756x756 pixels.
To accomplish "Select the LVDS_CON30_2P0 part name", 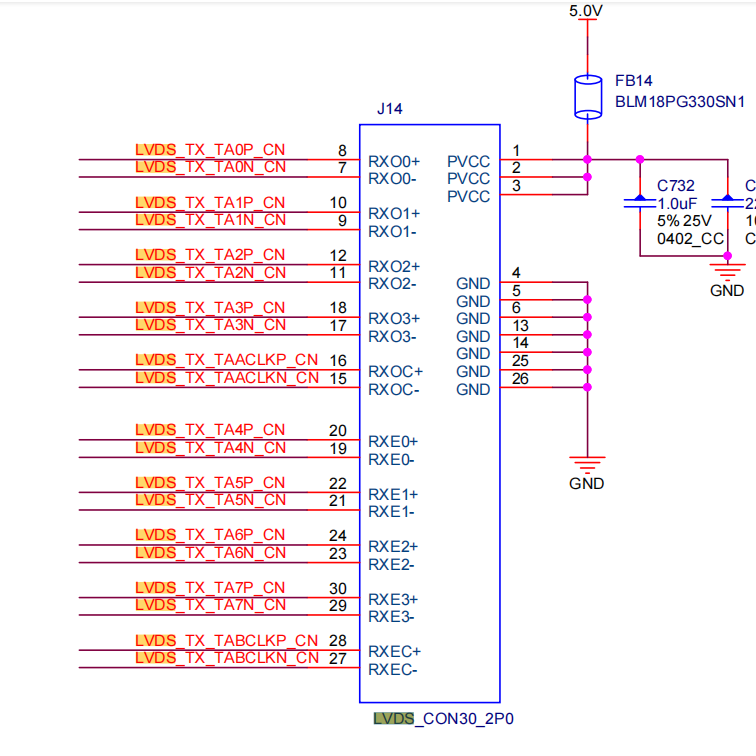I will [x=444, y=719].
